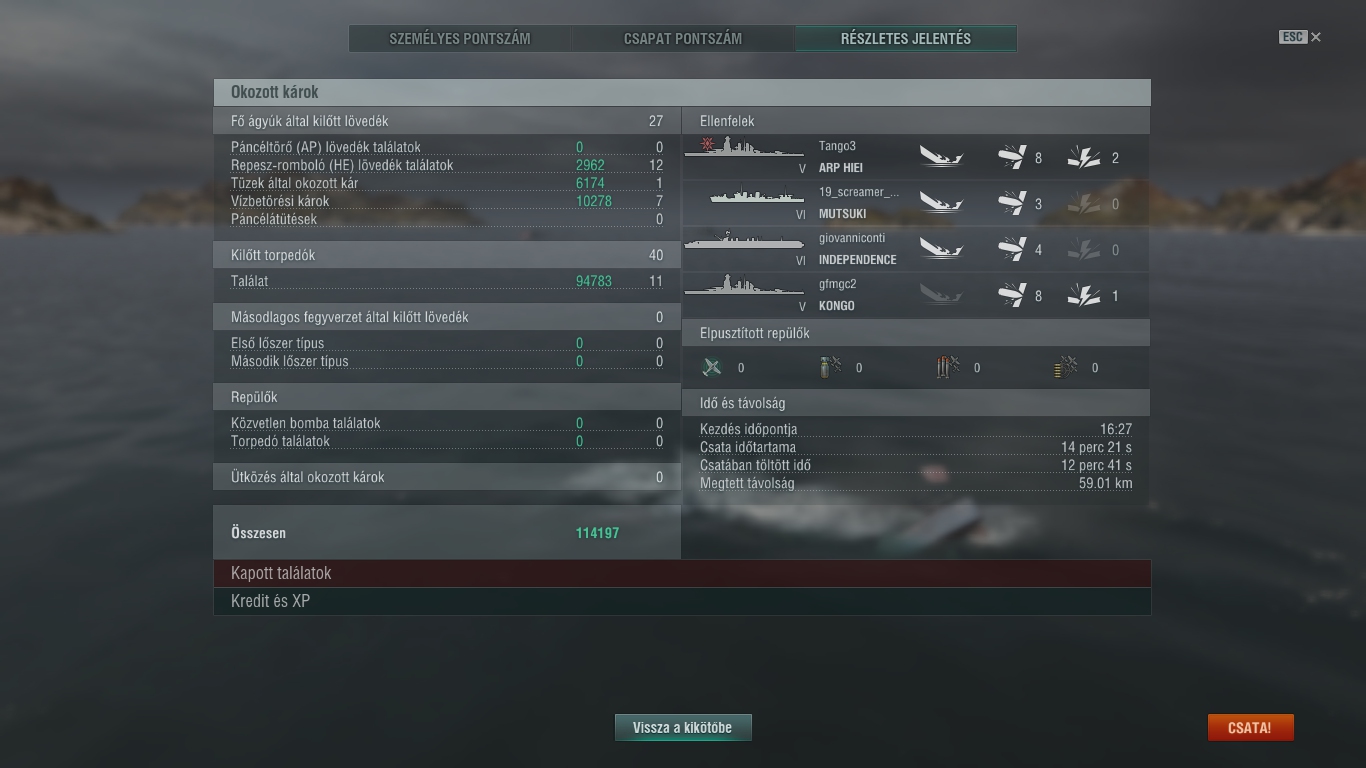The width and height of the screenshot is (1366, 768).
Task: Click the Tango3 player name
Action: (x=837, y=146)
